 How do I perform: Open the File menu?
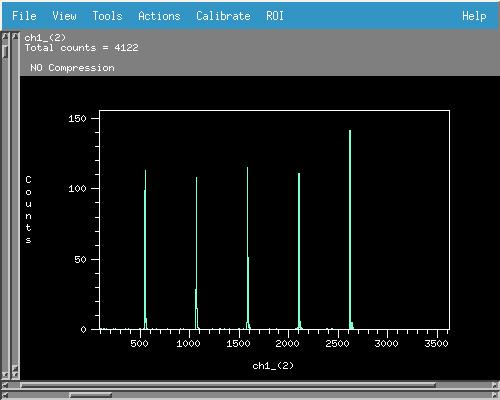click(24, 16)
